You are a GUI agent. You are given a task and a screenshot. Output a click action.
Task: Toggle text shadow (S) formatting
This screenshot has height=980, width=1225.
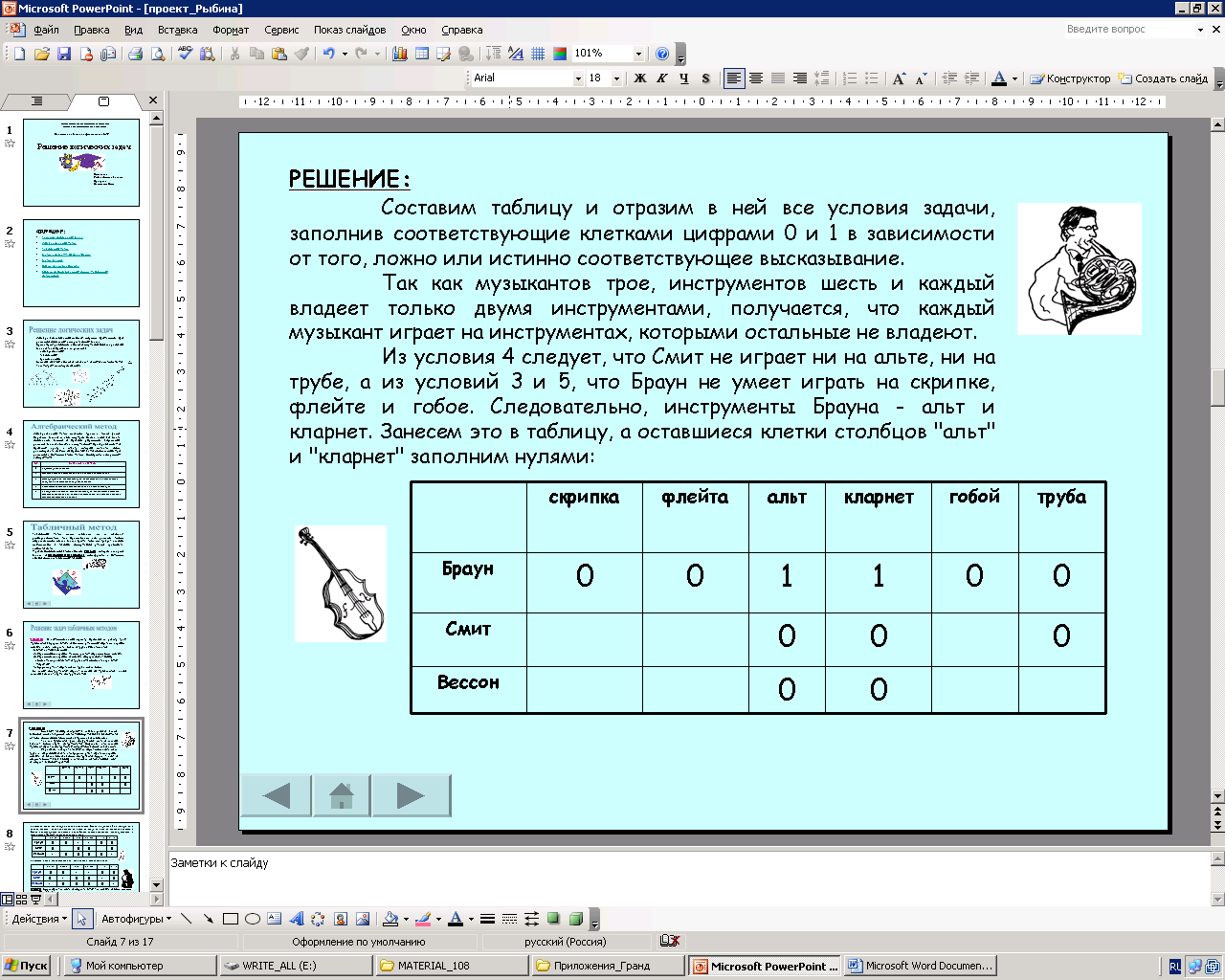(705, 78)
